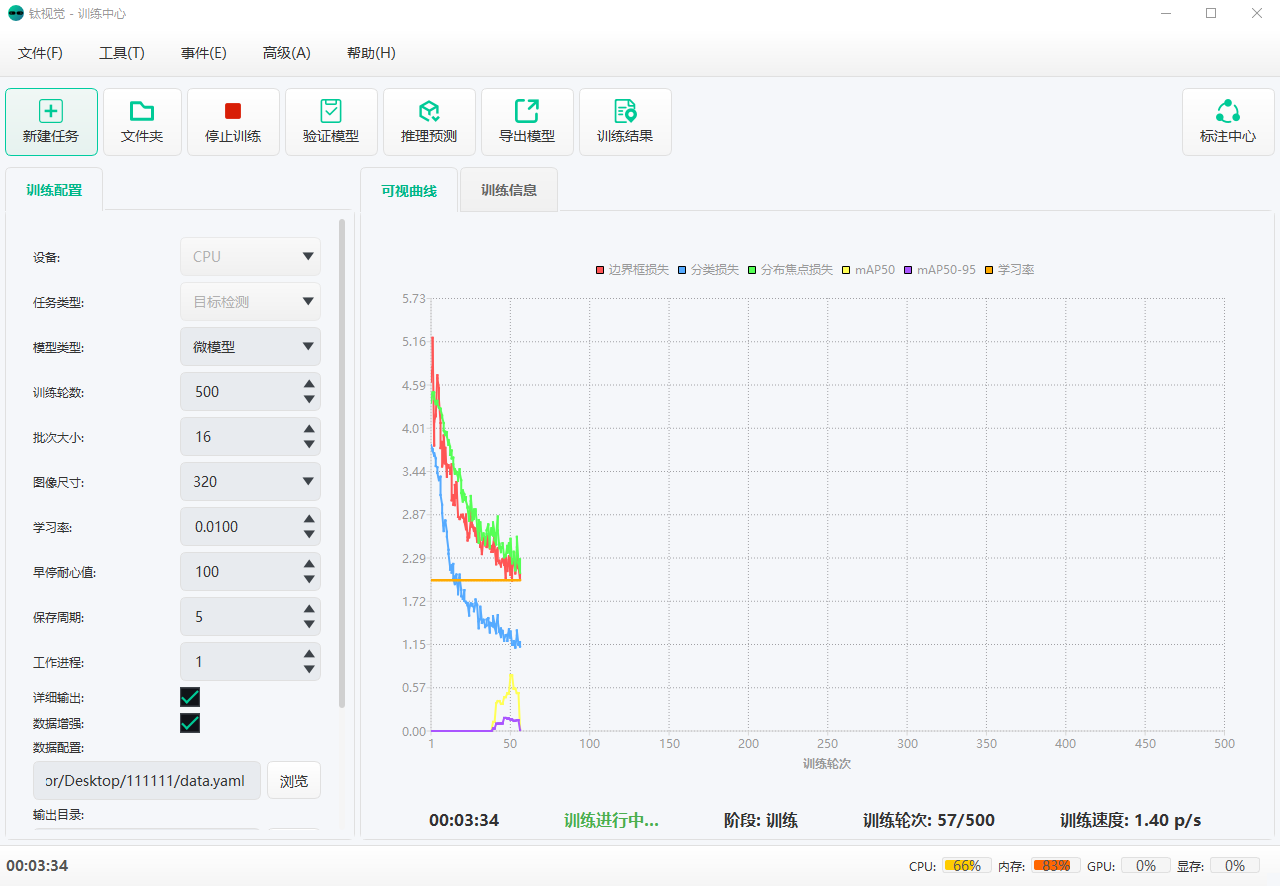Click the data.yaml path field
The height and width of the screenshot is (886, 1280).
[x=147, y=781]
